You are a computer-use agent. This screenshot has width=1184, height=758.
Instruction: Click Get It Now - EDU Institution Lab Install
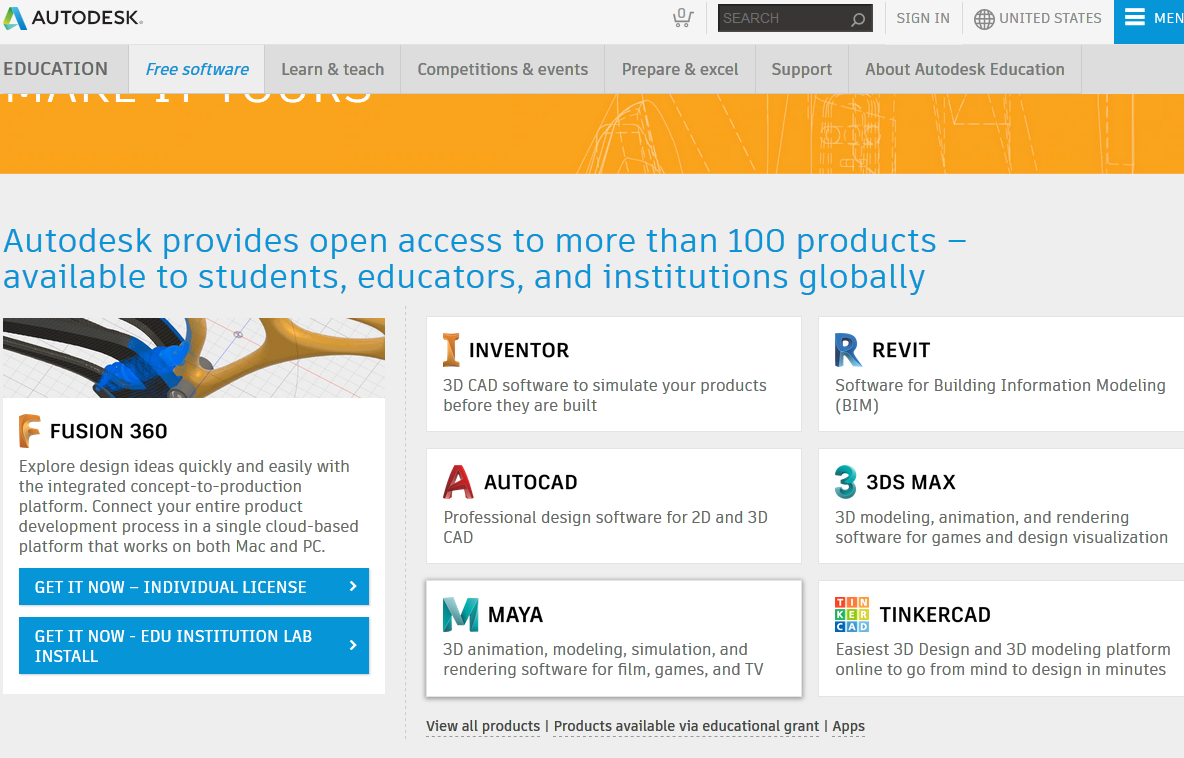click(194, 646)
